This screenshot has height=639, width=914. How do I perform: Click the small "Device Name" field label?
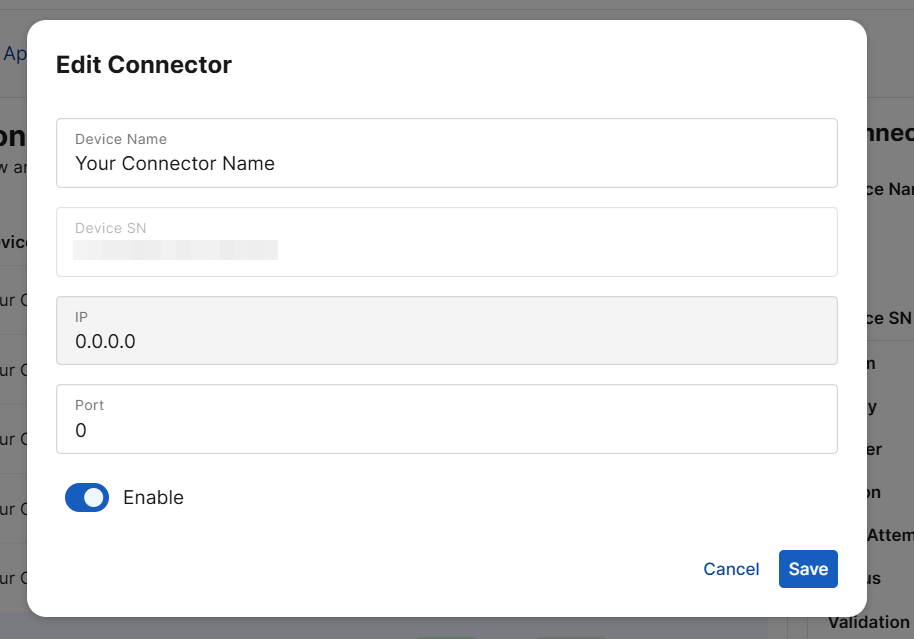coord(121,139)
